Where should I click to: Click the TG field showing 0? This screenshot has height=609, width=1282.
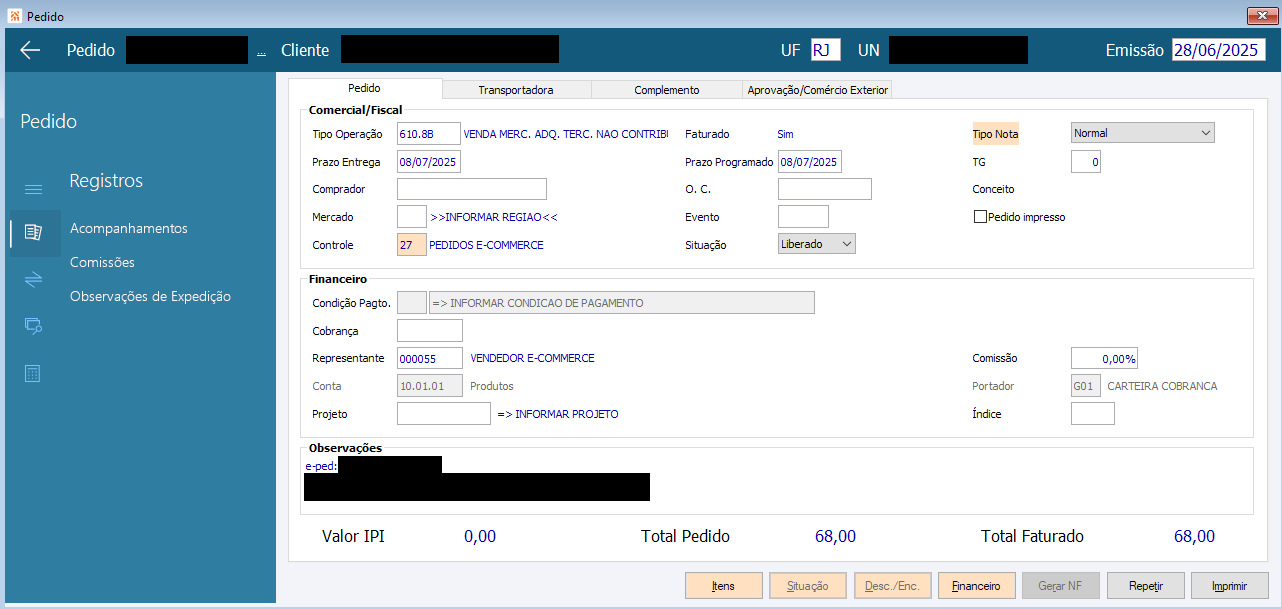coord(1086,161)
